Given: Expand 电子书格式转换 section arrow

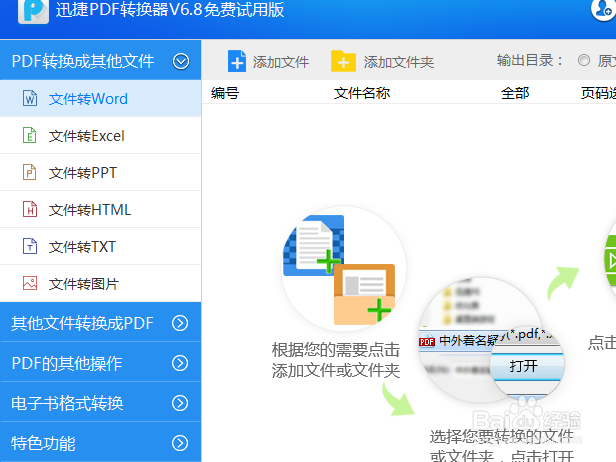Looking at the screenshot, I should point(180,403).
